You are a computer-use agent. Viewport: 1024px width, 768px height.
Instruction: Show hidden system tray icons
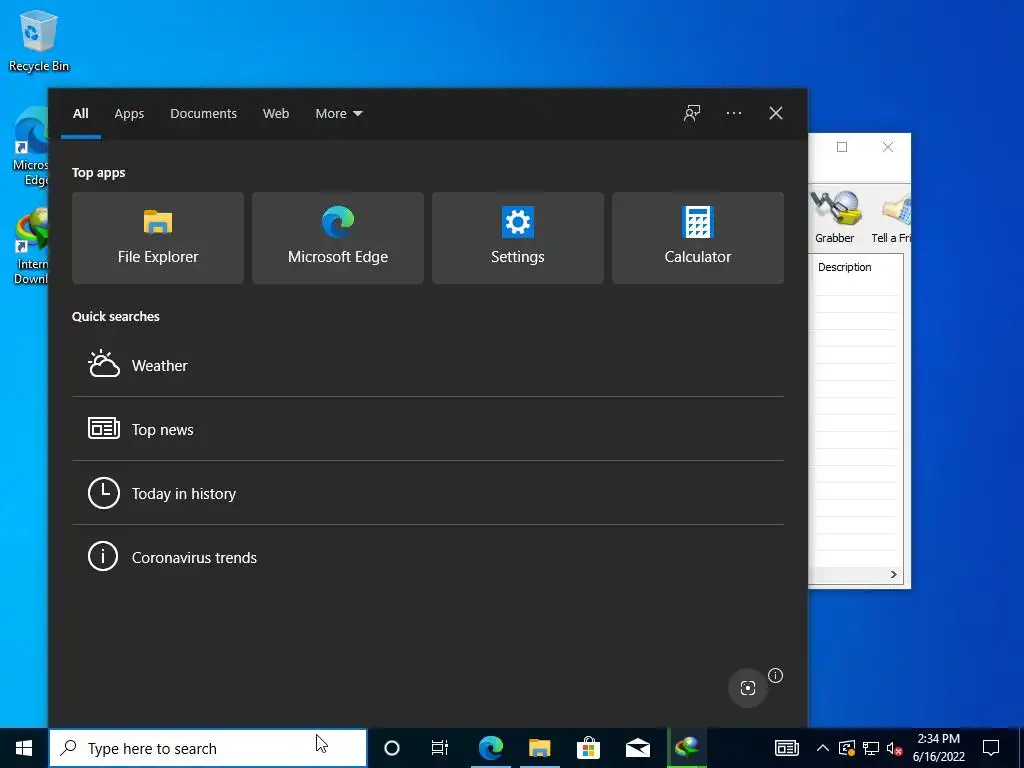pos(823,748)
